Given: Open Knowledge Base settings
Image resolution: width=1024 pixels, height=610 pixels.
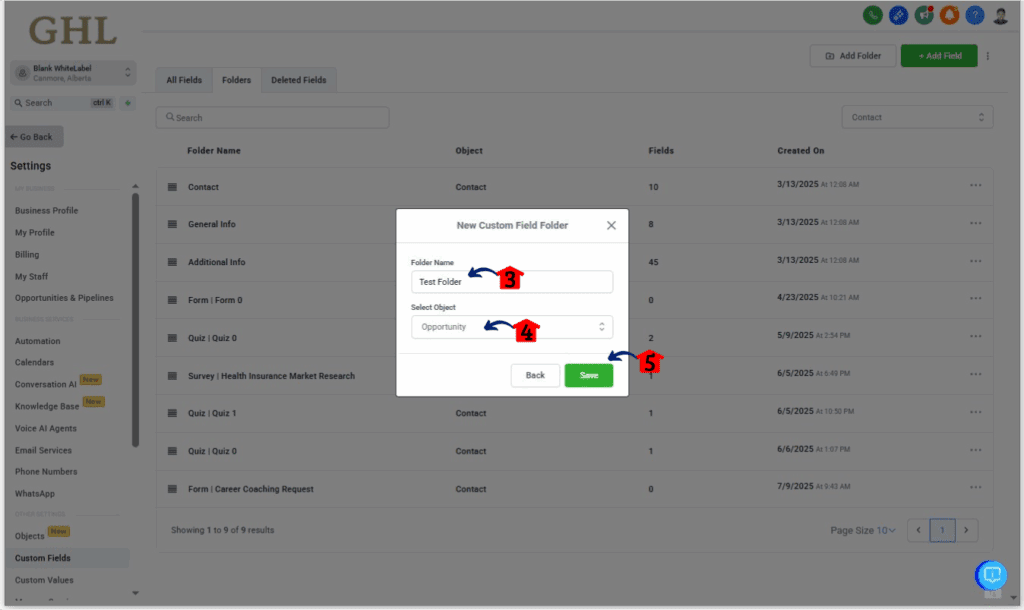Looking at the screenshot, I should [47, 406].
